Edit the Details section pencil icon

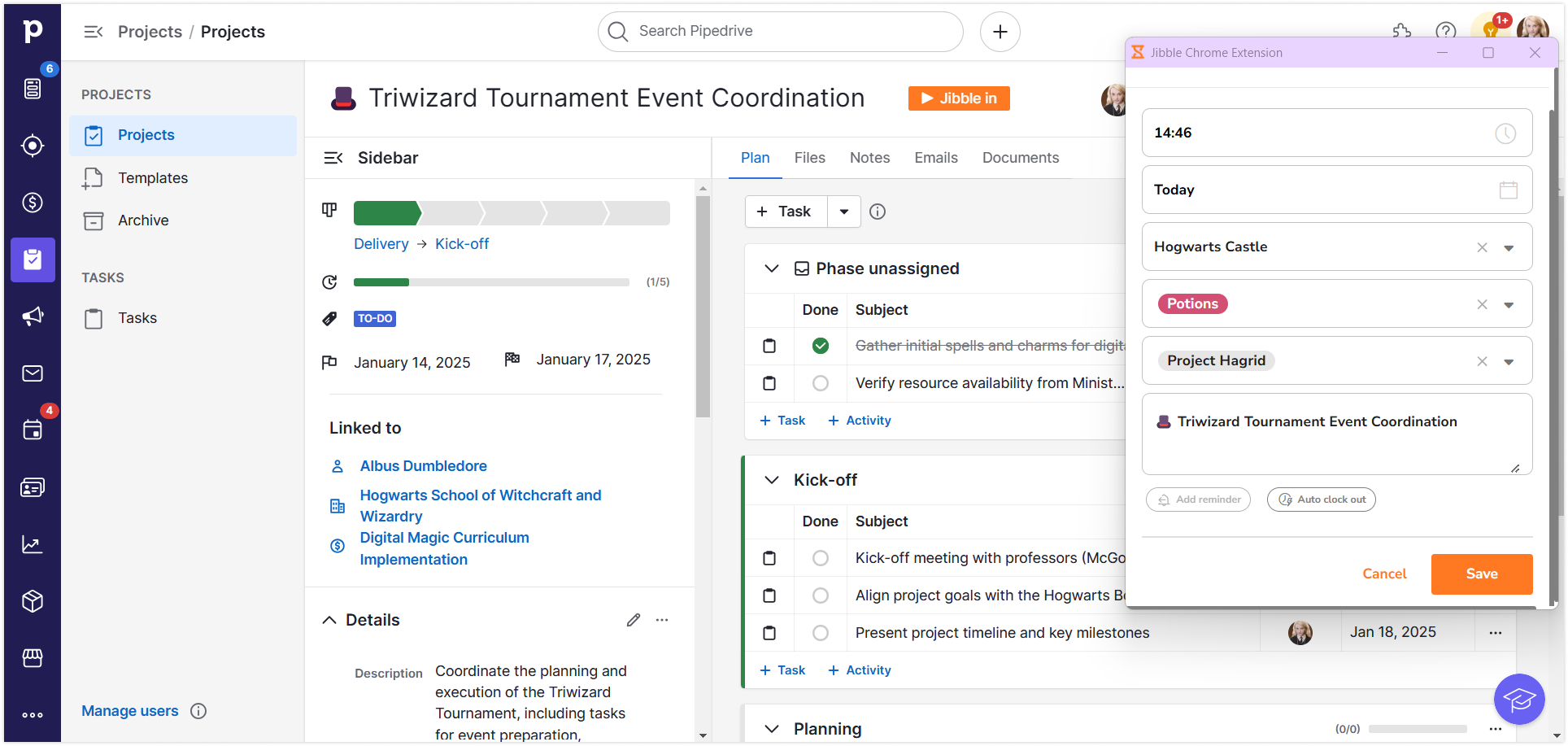(x=634, y=620)
